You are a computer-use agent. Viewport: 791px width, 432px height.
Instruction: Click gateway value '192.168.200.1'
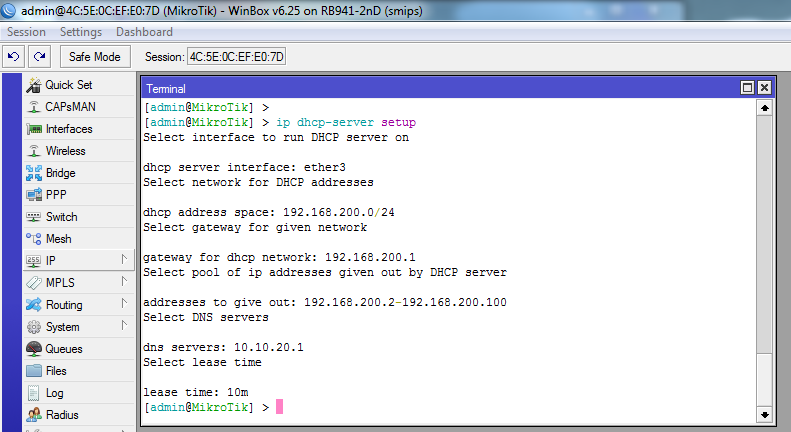click(x=370, y=257)
